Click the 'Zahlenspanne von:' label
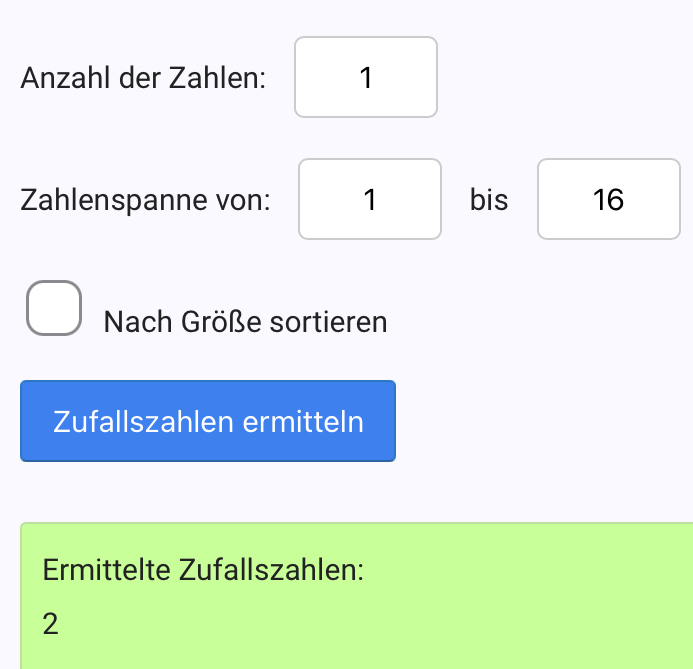693x669 pixels. point(146,200)
